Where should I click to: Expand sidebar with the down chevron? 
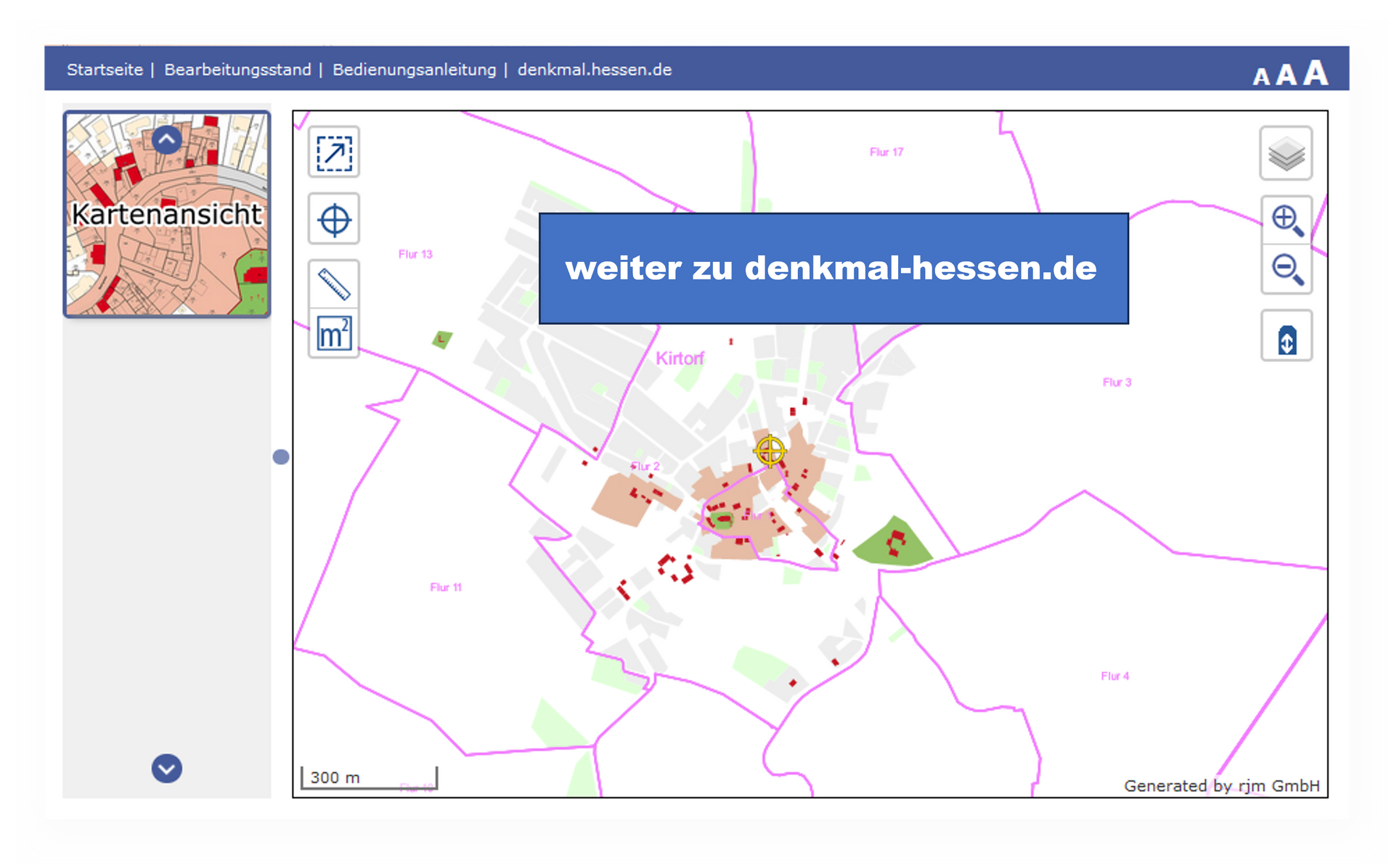point(167,768)
